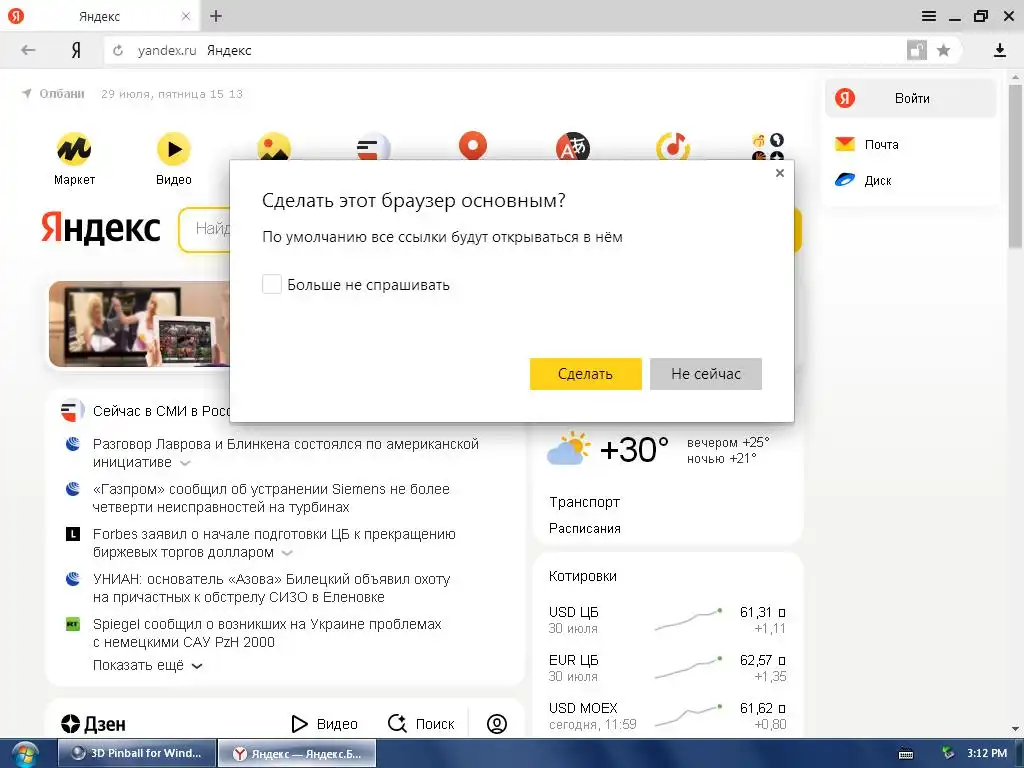Image resolution: width=1024 pixels, height=768 pixels.
Task: Expand the Лавров и Блинкен news item
Action: (x=185, y=463)
